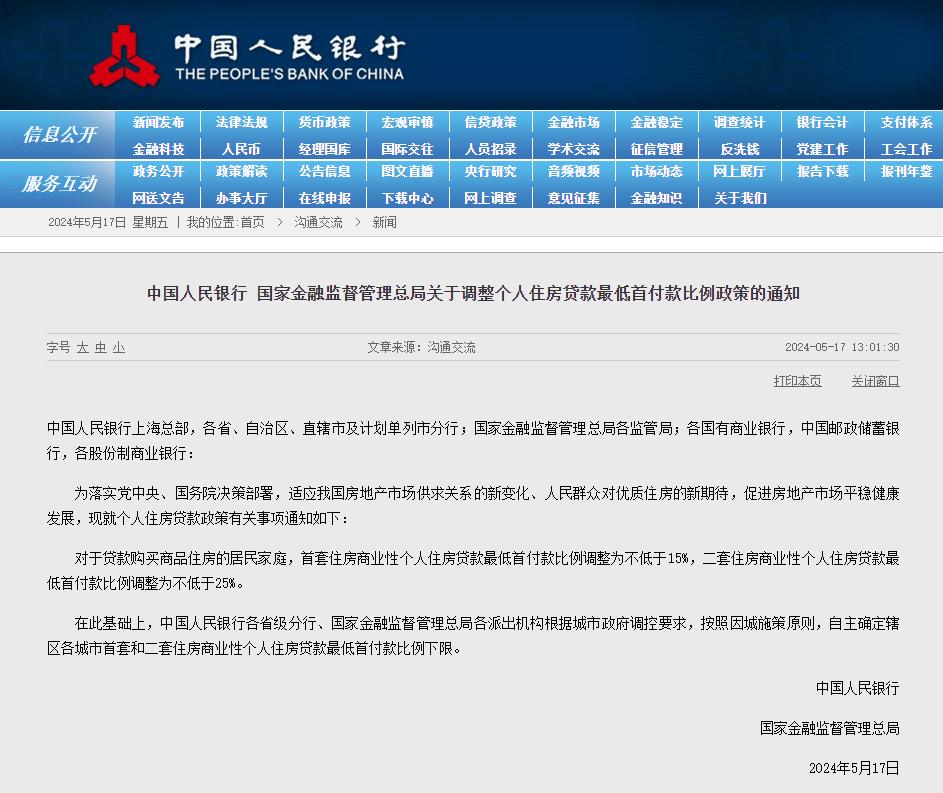The height and width of the screenshot is (793, 943).
Task: Go to 图文直播 page
Action: pos(407,171)
